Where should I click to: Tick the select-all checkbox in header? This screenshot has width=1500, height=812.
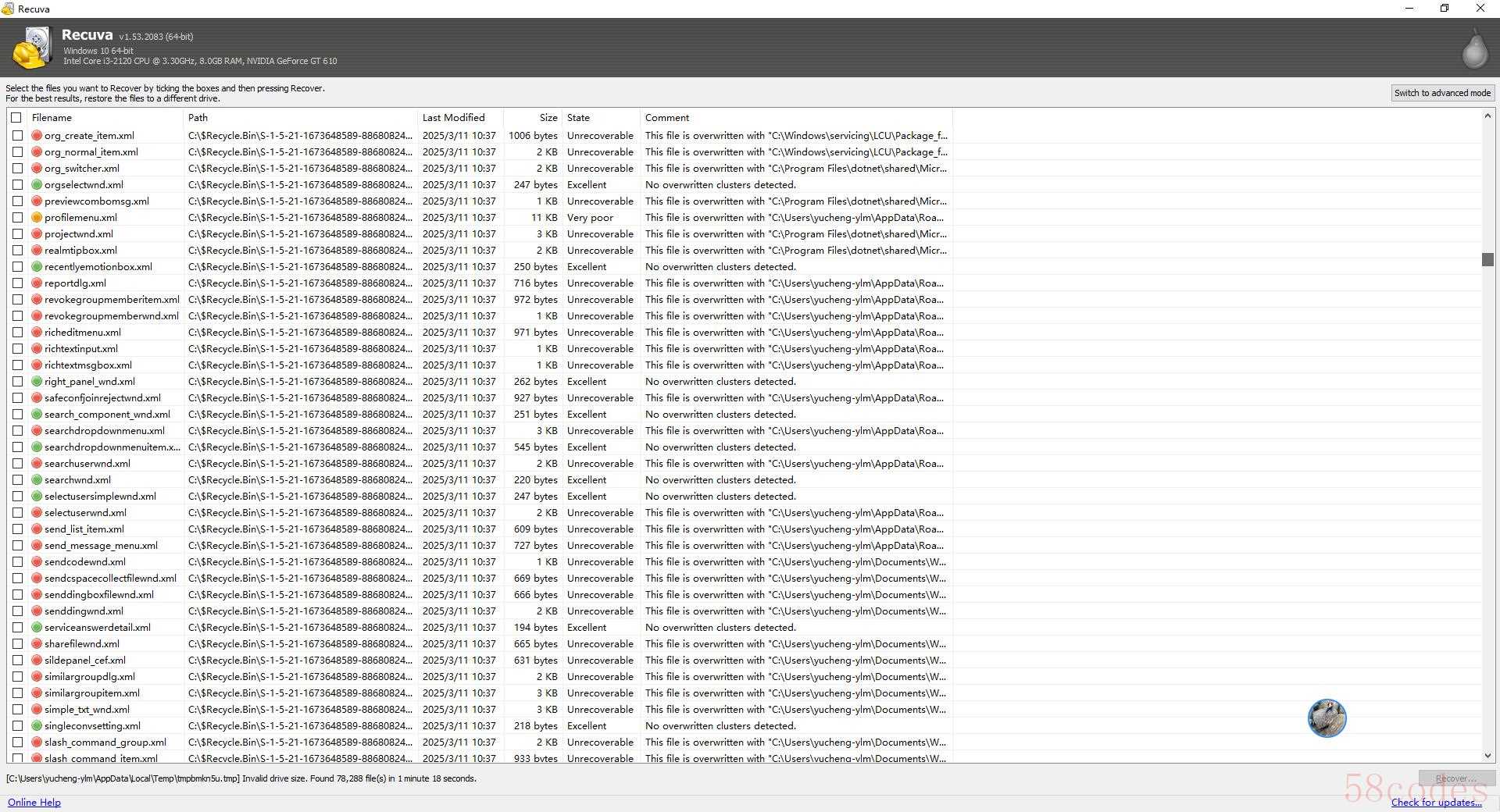pyautogui.click(x=16, y=118)
